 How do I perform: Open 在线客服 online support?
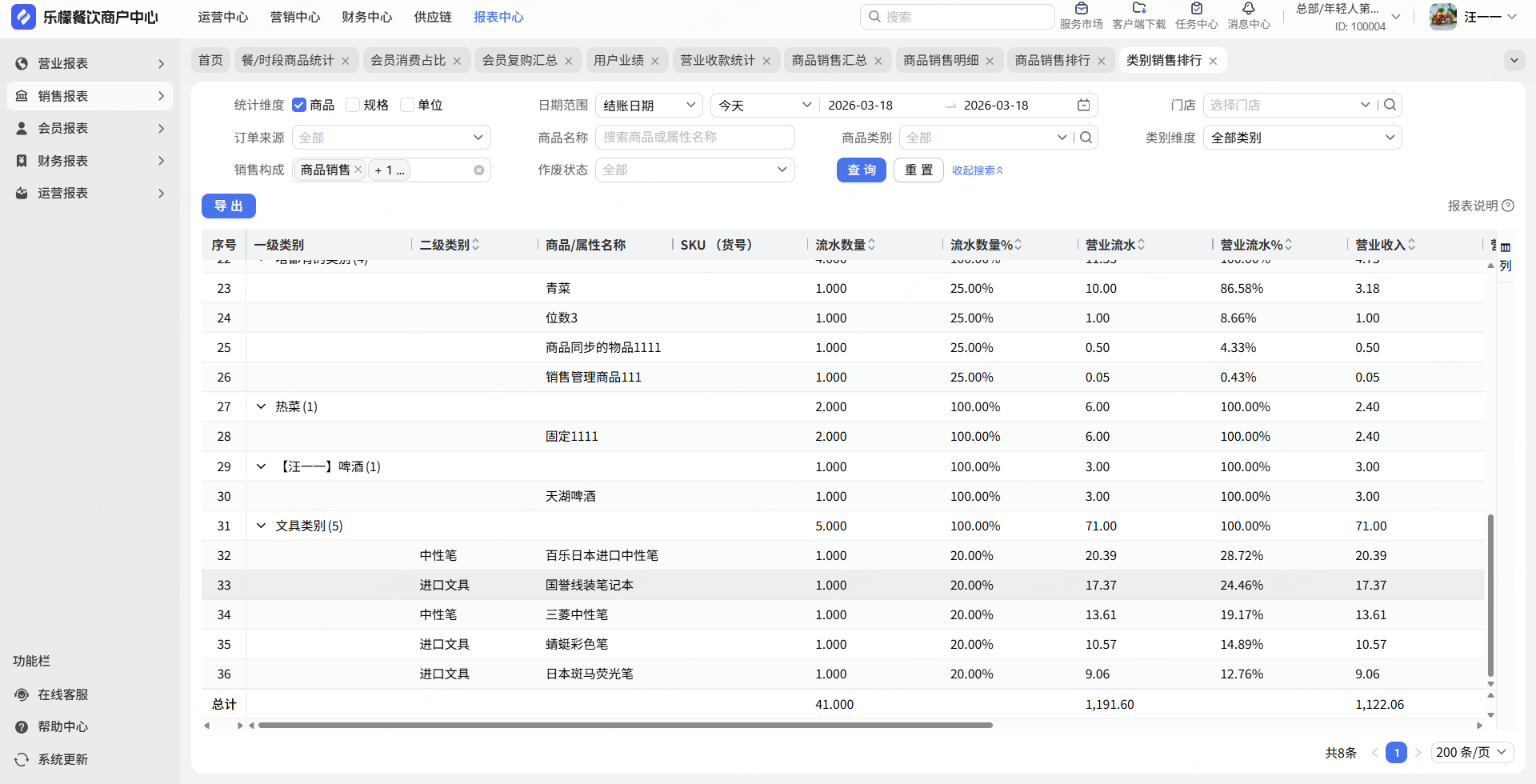click(62, 694)
